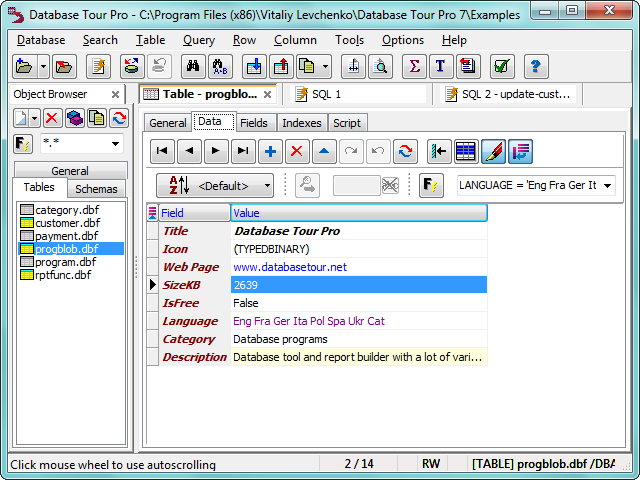640x480 pixels.
Task: Click the blue up-triangle Edit record button
Action: (x=324, y=151)
